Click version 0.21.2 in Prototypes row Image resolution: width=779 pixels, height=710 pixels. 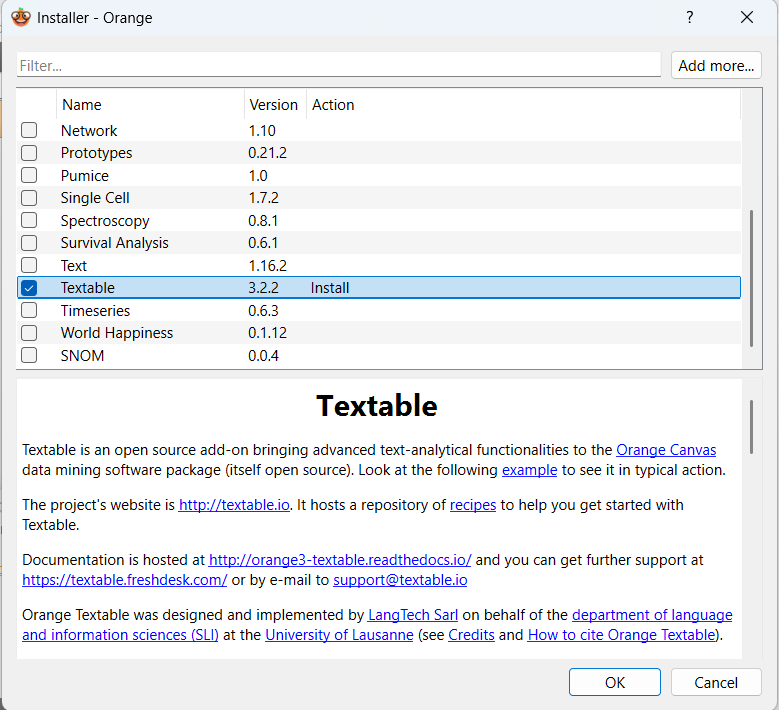[x=267, y=153]
